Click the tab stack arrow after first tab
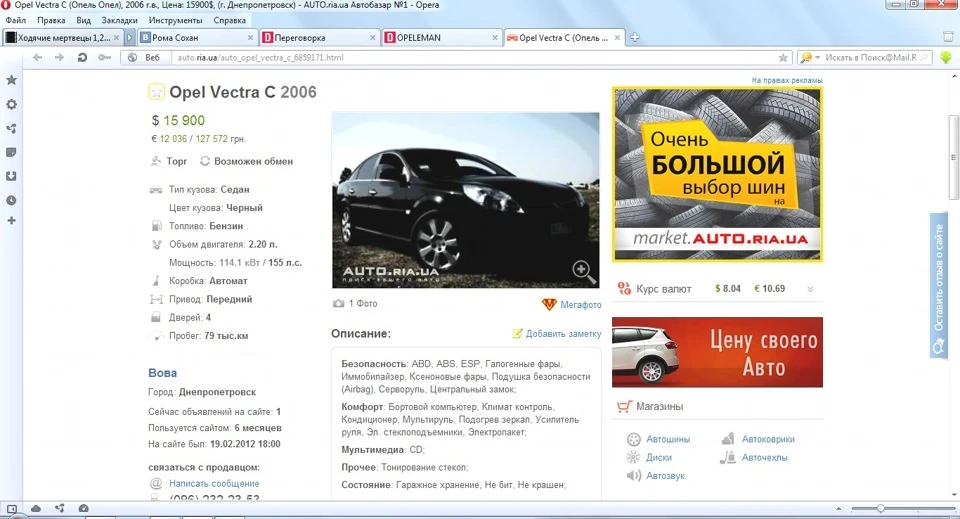This screenshot has width=960, height=519. pos(129,37)
